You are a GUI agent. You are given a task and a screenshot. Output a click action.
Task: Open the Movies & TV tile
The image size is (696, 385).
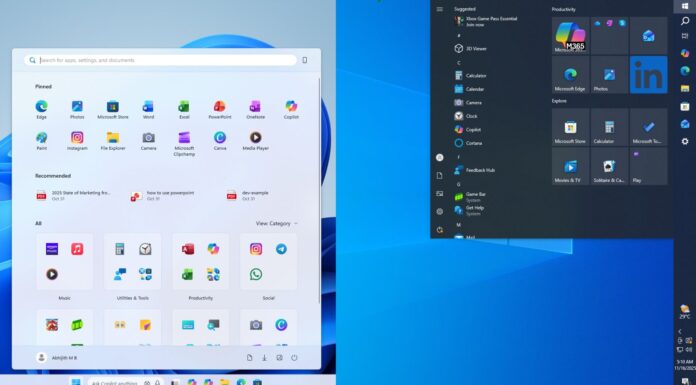pos(570,166)
